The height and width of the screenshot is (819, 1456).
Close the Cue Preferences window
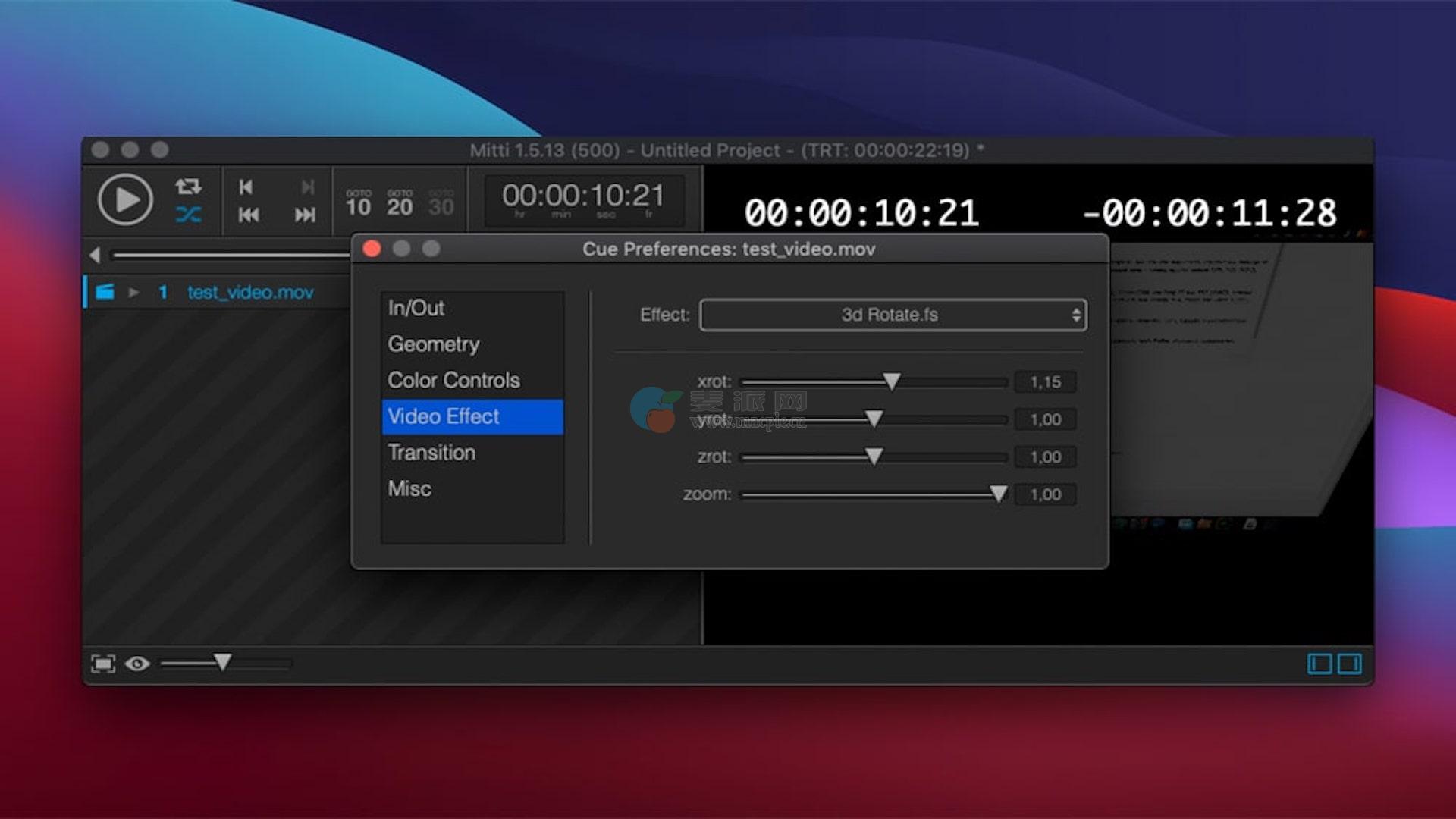(x=372, y=249)
